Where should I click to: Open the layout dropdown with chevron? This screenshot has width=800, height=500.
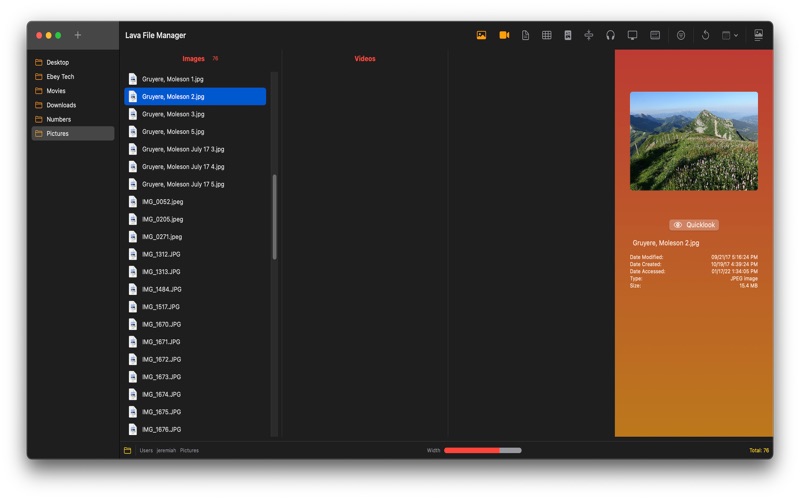click(730, 35)
